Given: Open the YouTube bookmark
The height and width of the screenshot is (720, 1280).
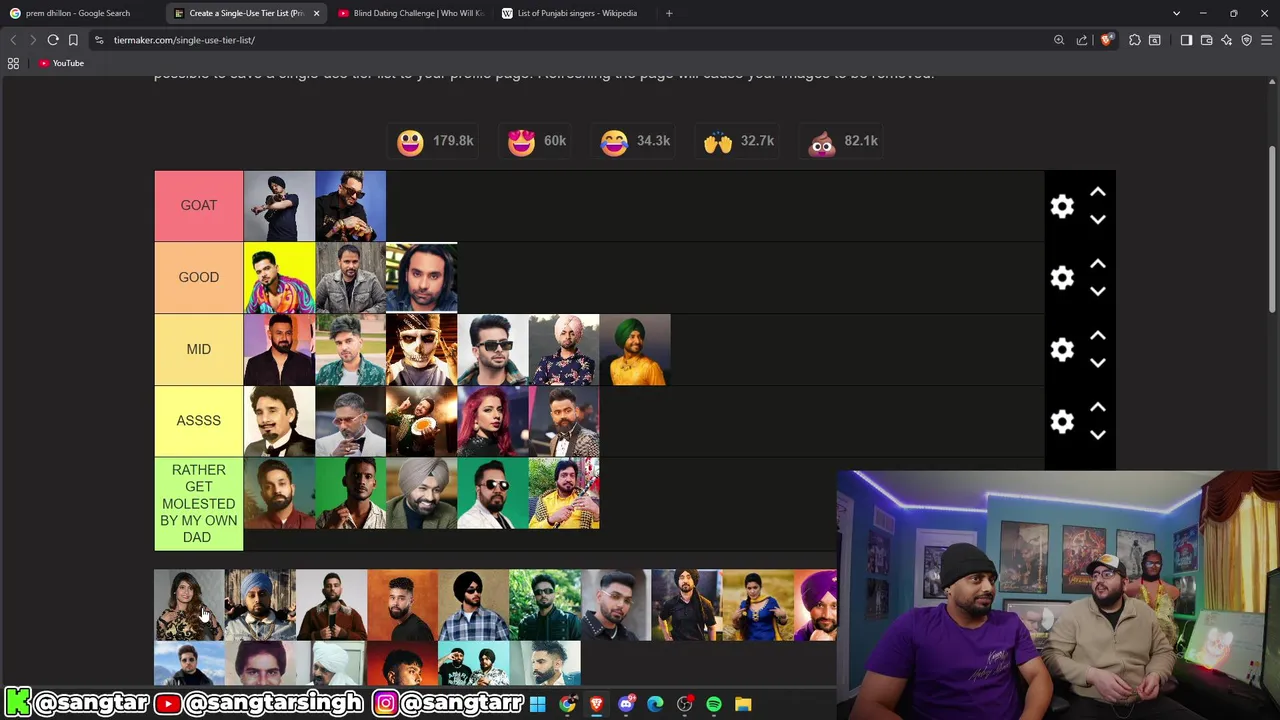Looking at the screenshot, I should point(61,63).
